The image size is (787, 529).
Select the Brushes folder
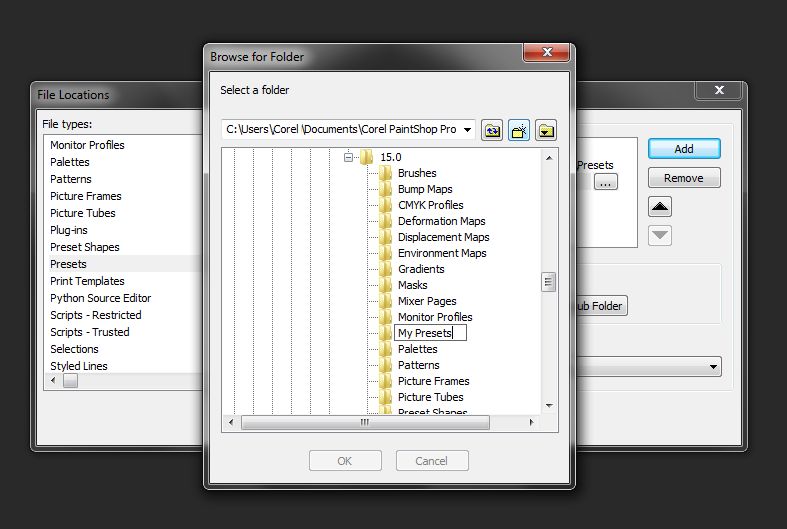click(x=417, y=173)
